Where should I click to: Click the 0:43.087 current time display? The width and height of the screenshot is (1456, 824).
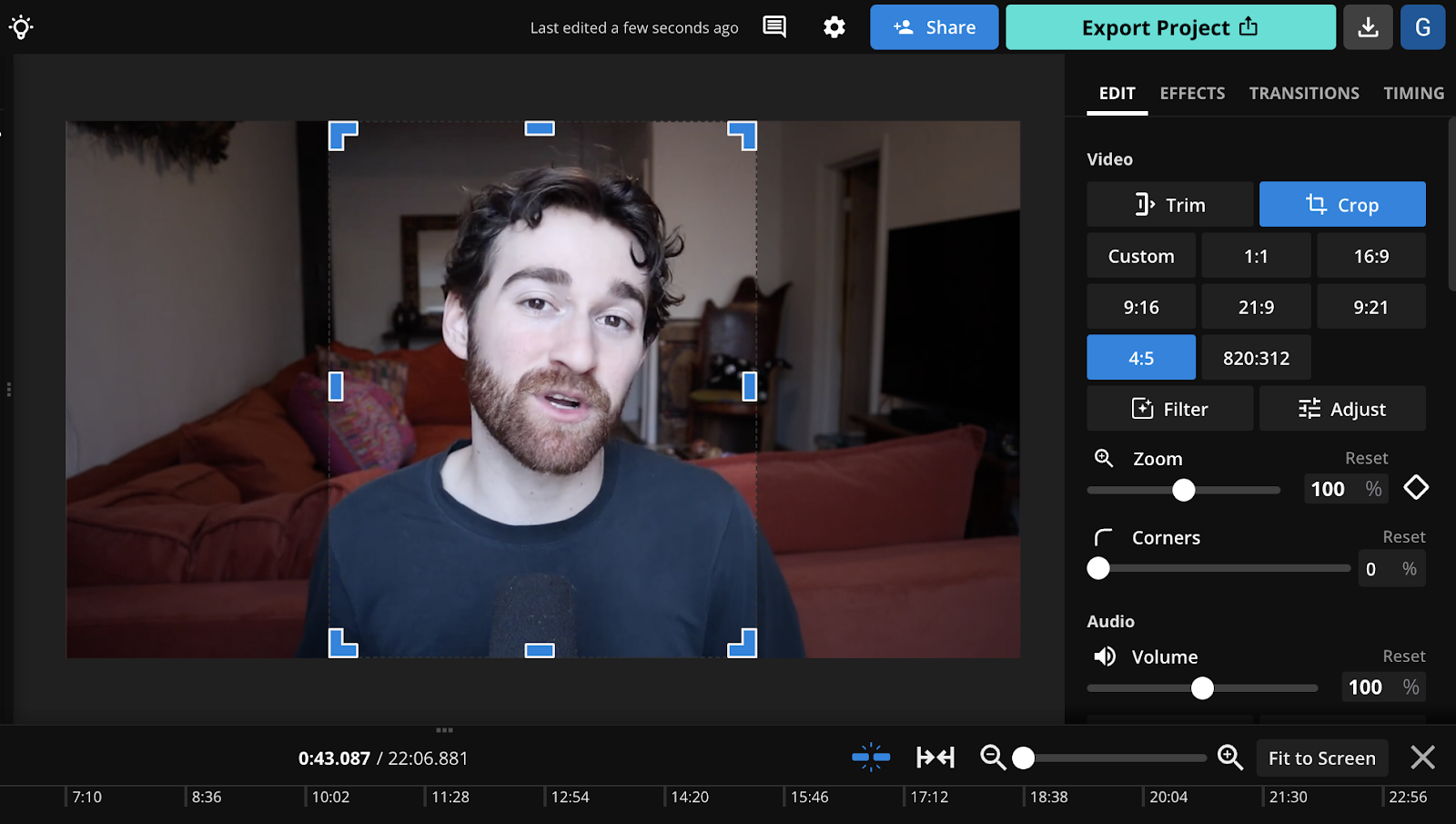pyautogui.click(x=334, y=758)
